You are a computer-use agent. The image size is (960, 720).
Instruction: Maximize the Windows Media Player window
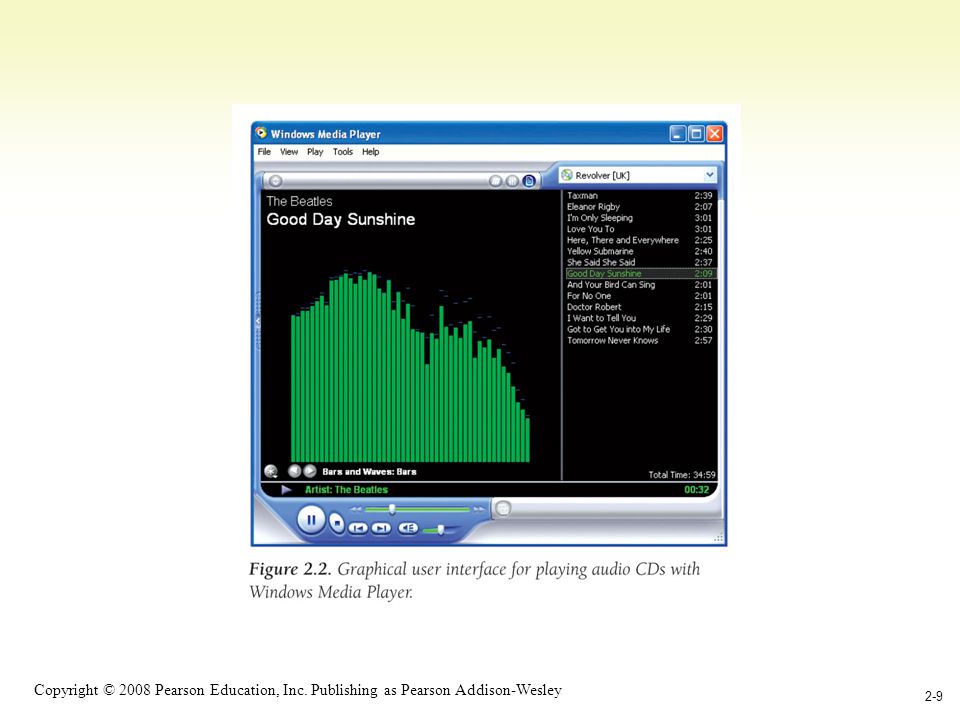point(696,133)
